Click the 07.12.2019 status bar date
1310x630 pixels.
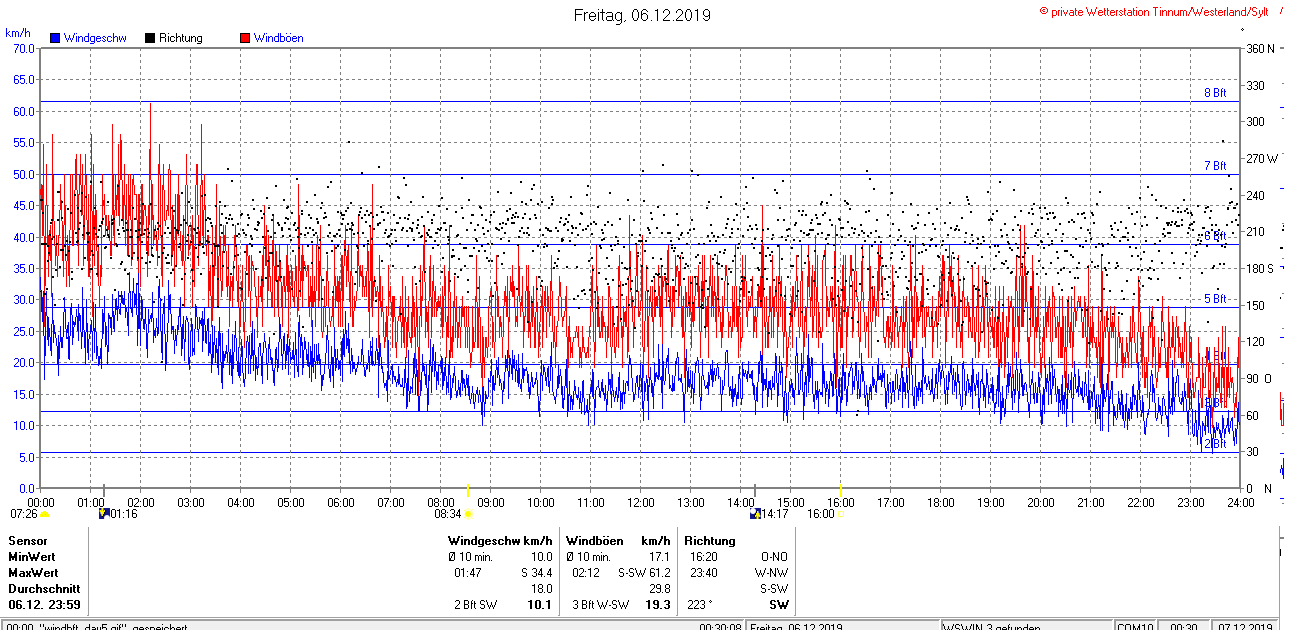pyautogui.click(x=1245, y=626)
